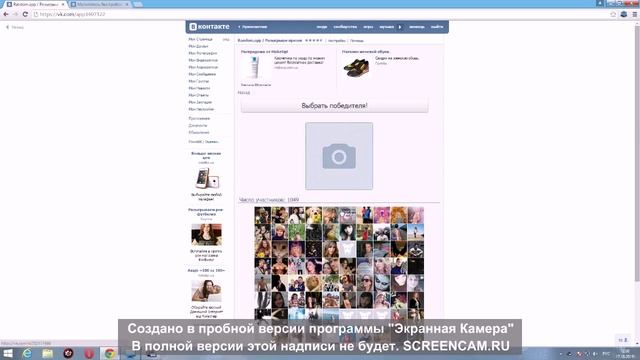The width and height of the screenshot is (640, 360).
Task: Open File Explorer from the taskbar
Action: [48, 353]
